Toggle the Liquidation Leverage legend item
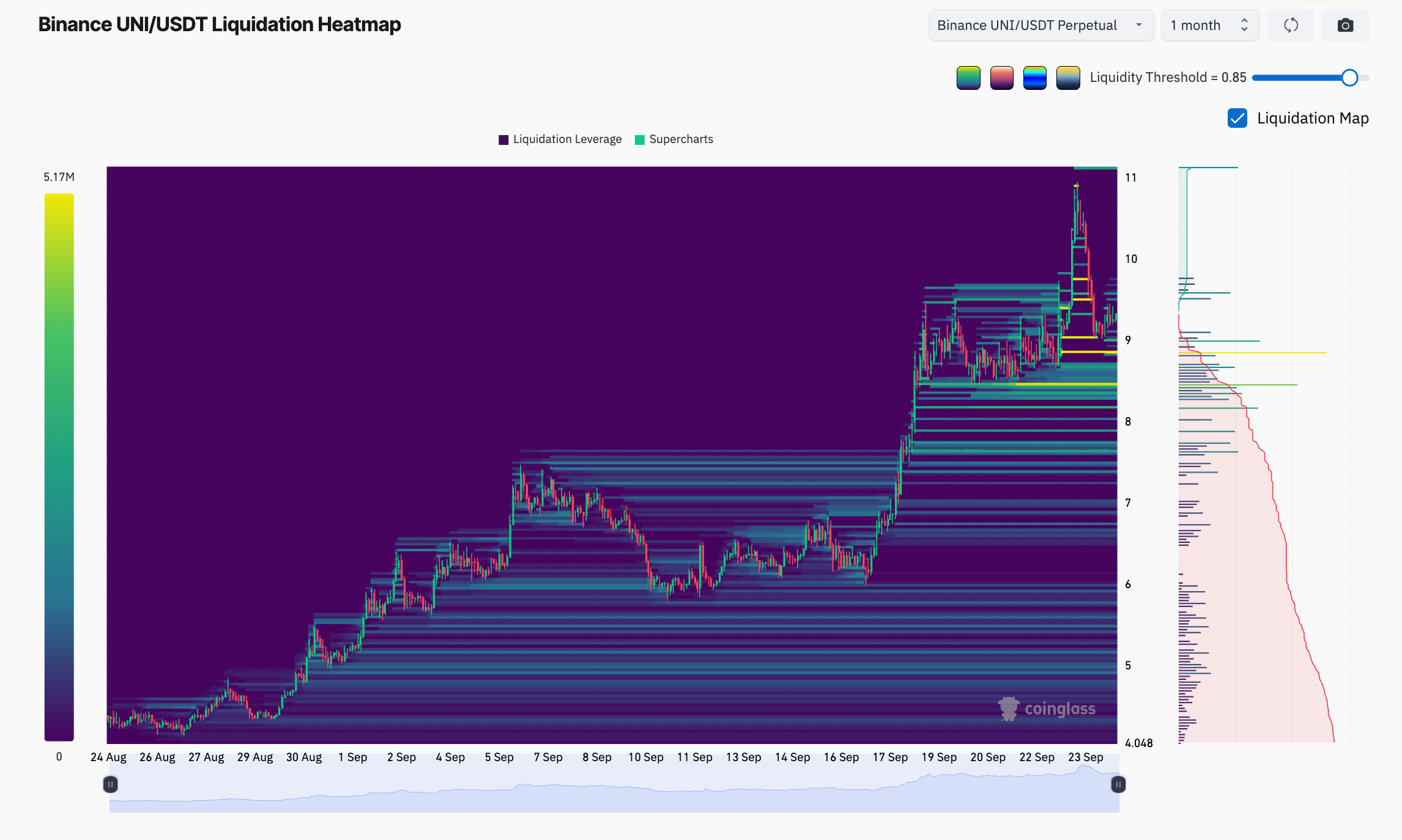1402x840 pixels. 560,139
